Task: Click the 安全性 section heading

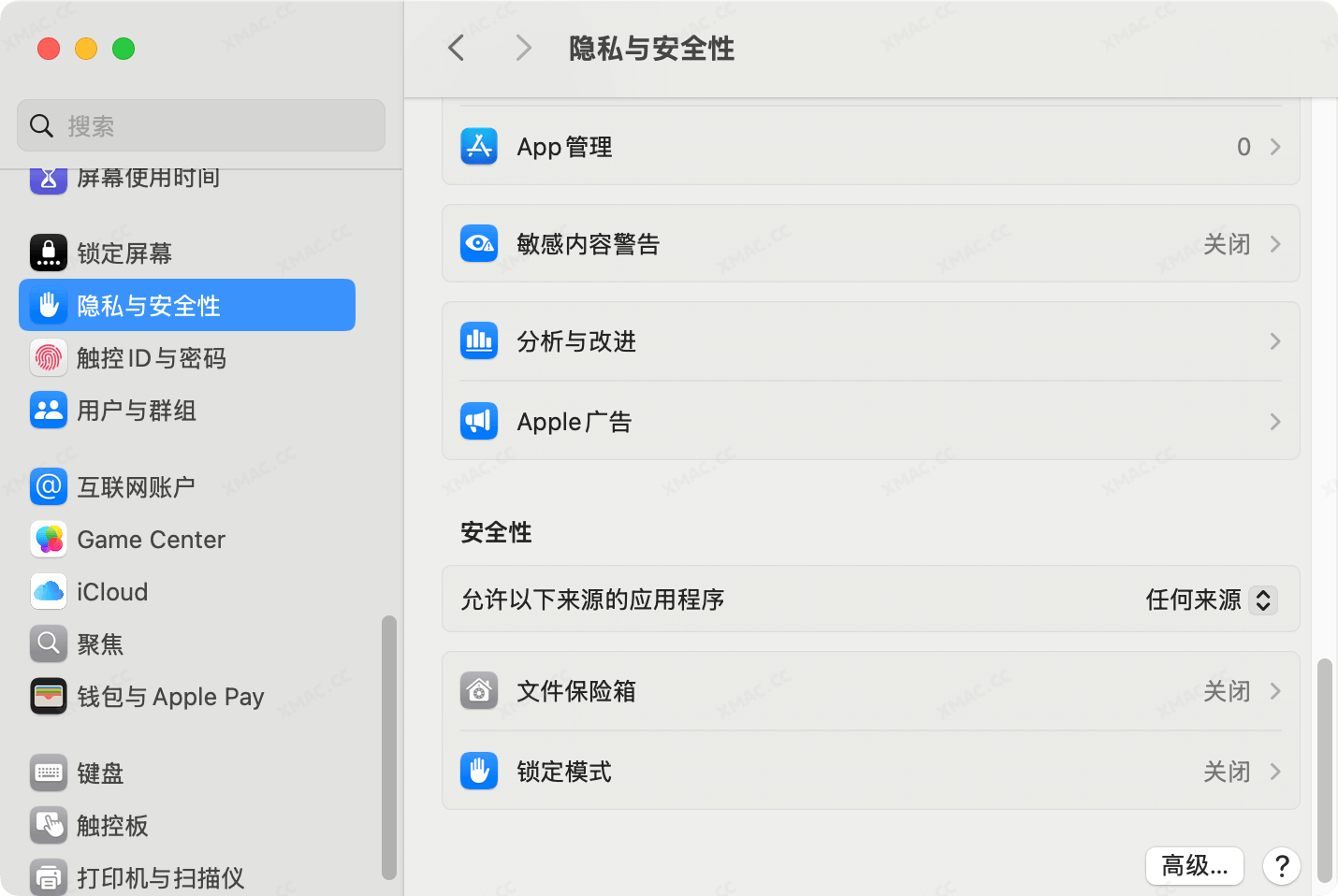Action: point(496,532)
